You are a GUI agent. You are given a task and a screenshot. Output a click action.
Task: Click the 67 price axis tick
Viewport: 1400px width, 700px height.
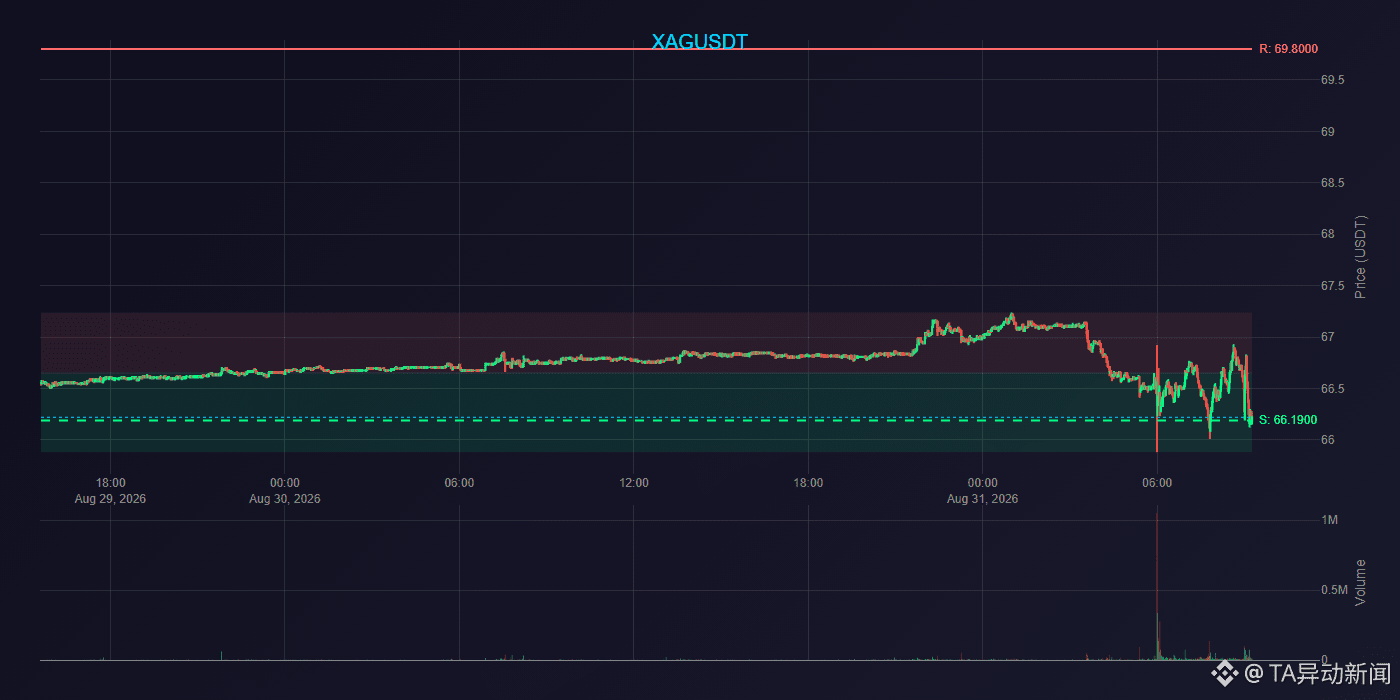(x=1328, y=337)
